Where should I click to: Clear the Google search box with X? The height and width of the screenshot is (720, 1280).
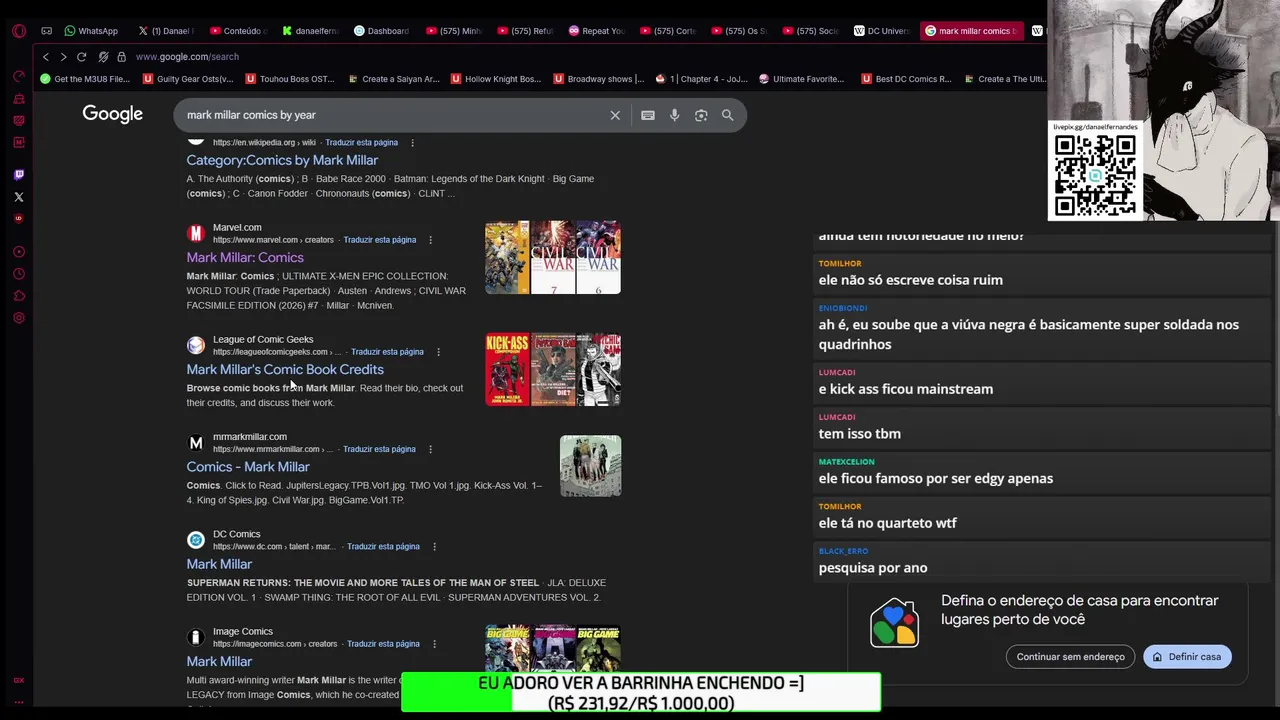pos(615,115)
